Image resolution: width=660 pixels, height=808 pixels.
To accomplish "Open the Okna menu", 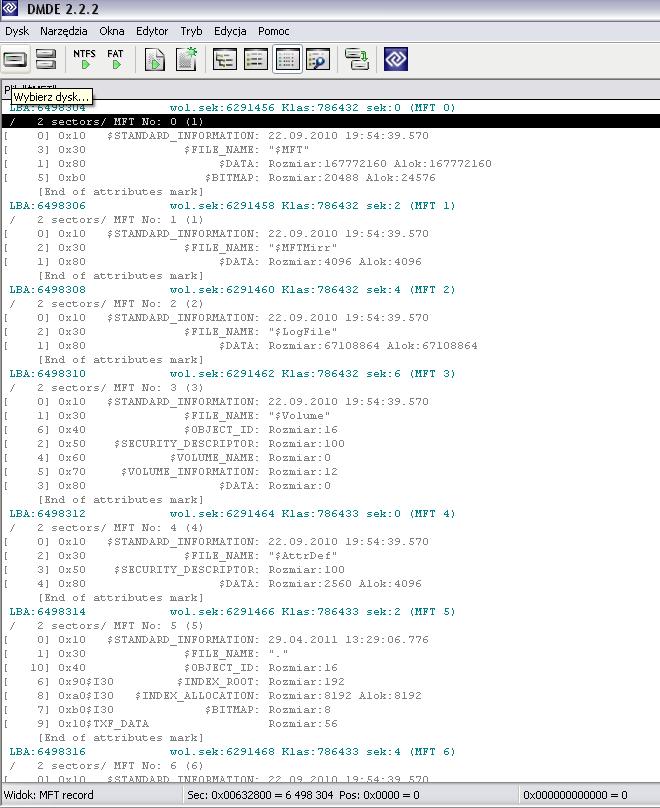I will (x=112, y=31).
